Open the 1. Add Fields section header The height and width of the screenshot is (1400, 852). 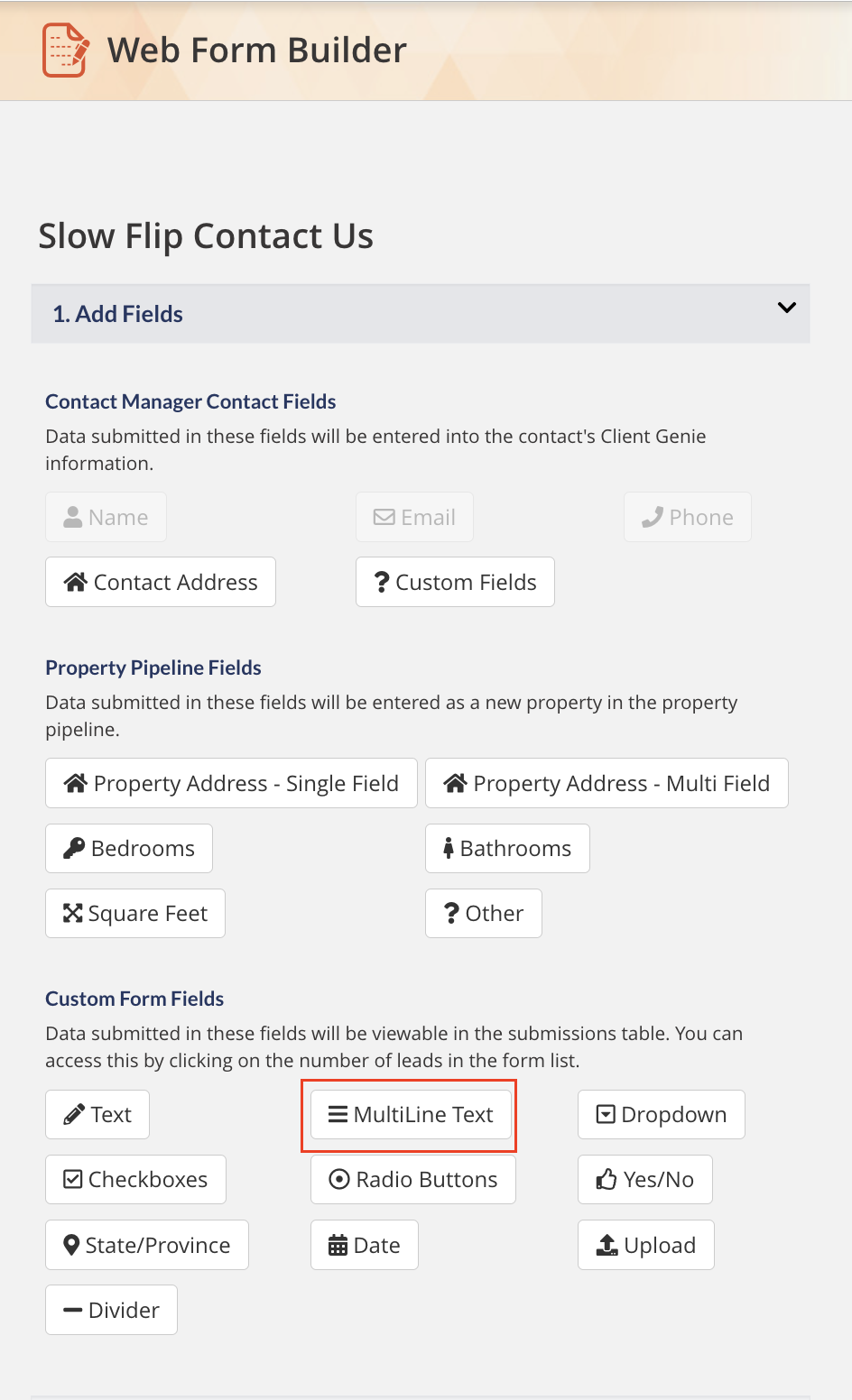tap(117, 314)
